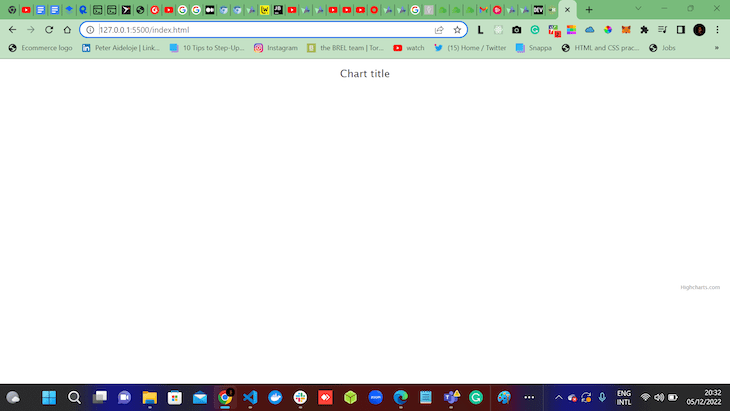Screen dimensions: 730x411
Task: Go to the browser home page icon
Action: coord(67,30)
